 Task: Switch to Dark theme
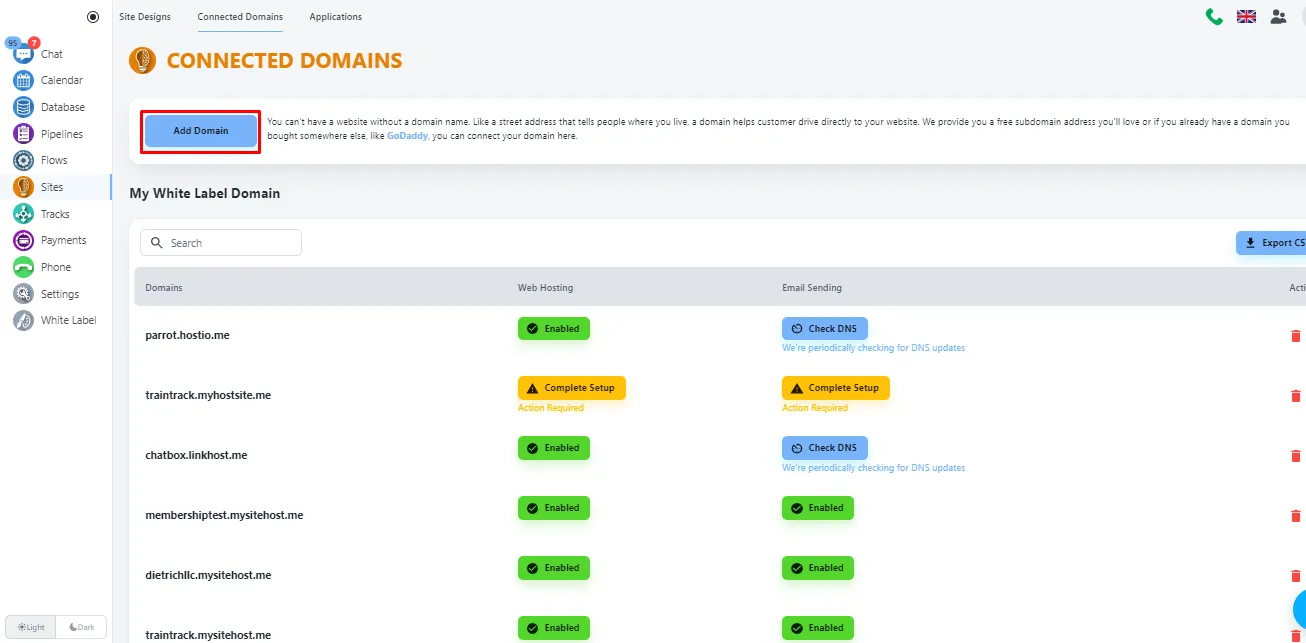point(81,627)
